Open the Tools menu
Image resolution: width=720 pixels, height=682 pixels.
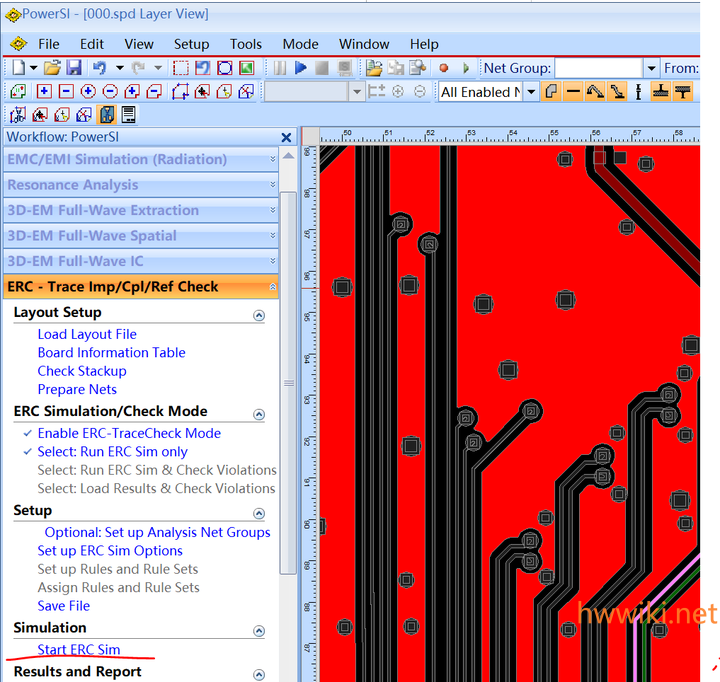(x=246, y=44)
